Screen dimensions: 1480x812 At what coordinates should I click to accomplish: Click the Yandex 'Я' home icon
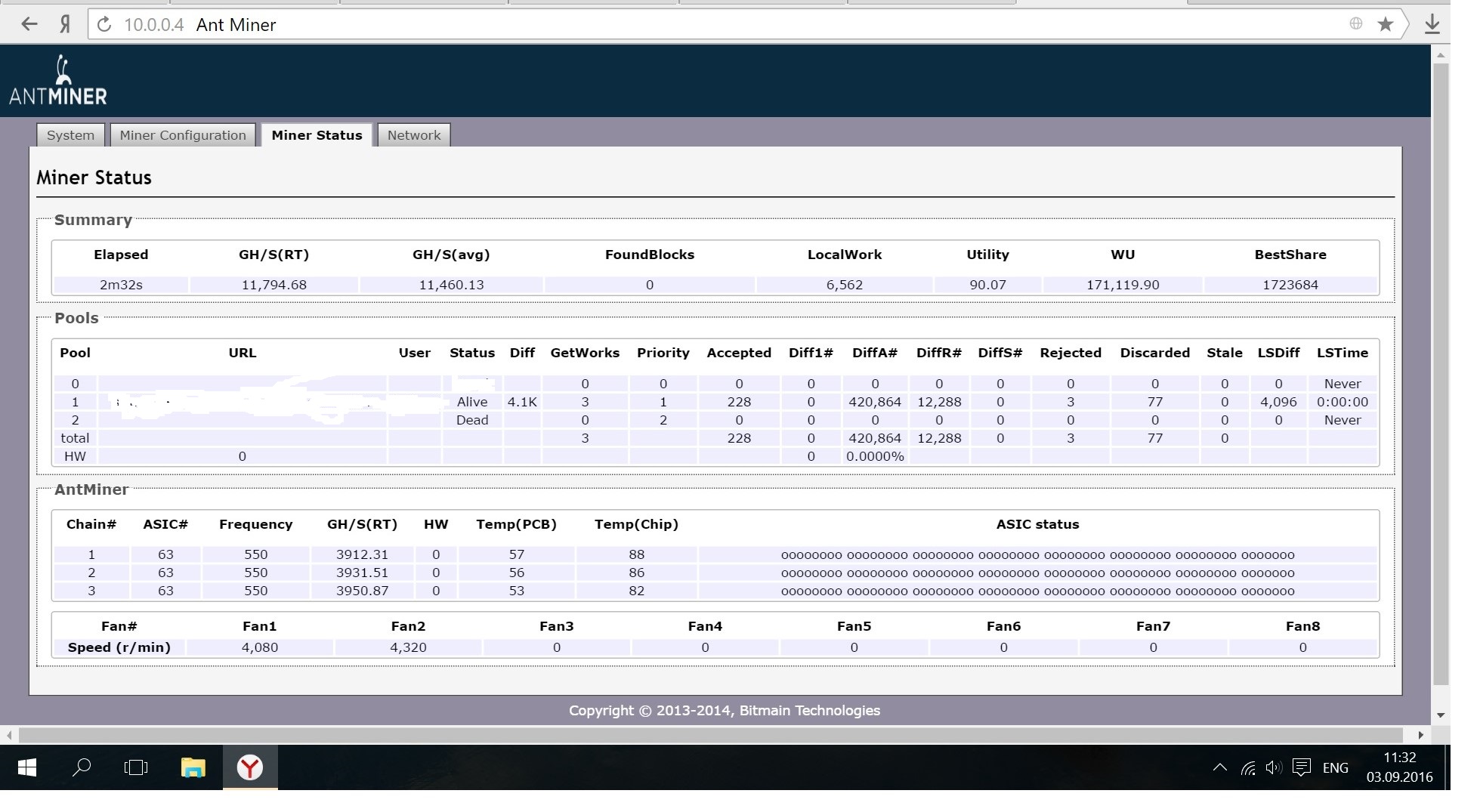tap(65, 24)
